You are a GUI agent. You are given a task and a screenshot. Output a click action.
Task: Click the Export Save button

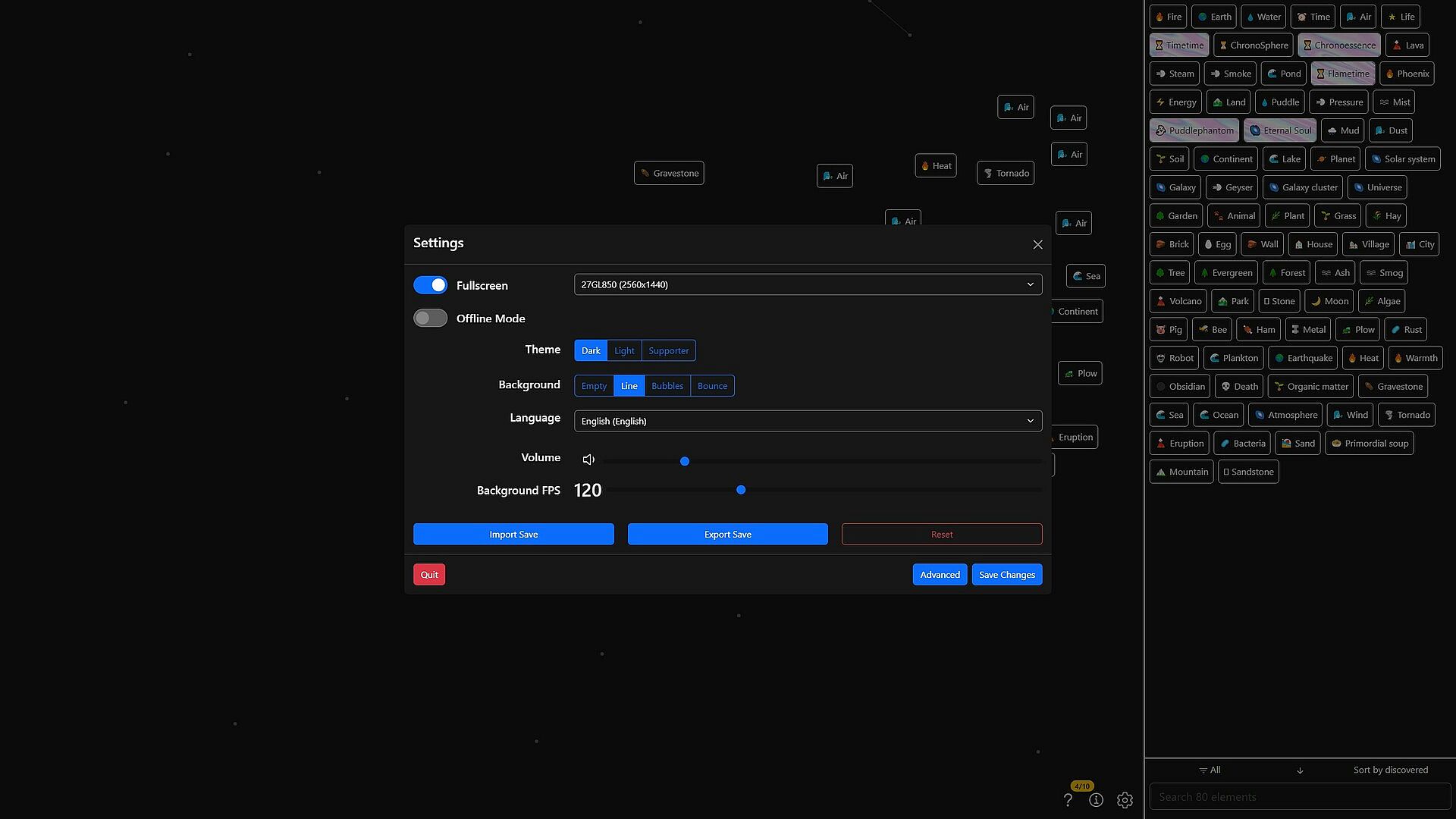coord(727,534)
